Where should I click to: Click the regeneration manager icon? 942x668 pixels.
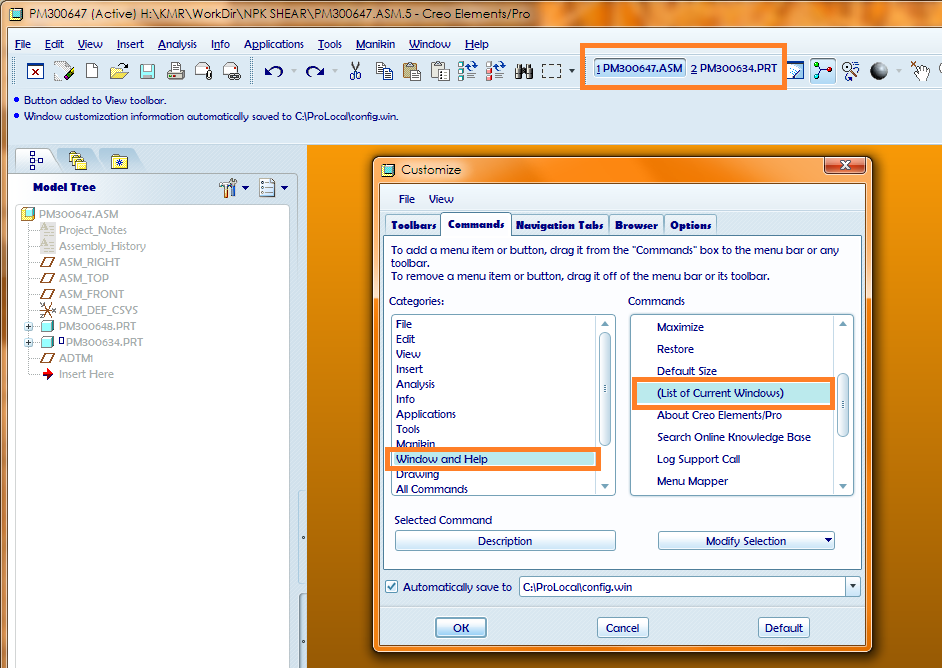[496, 71]
